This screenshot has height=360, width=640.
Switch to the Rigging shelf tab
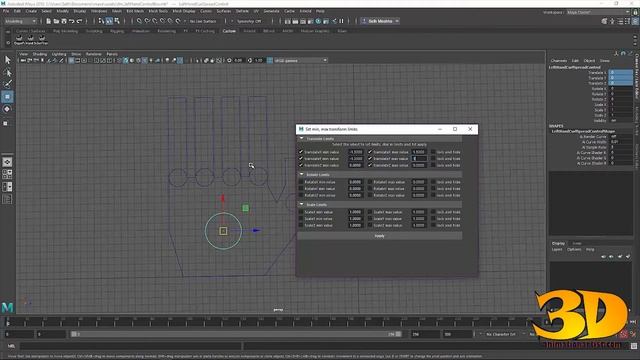tap(116, 31)
